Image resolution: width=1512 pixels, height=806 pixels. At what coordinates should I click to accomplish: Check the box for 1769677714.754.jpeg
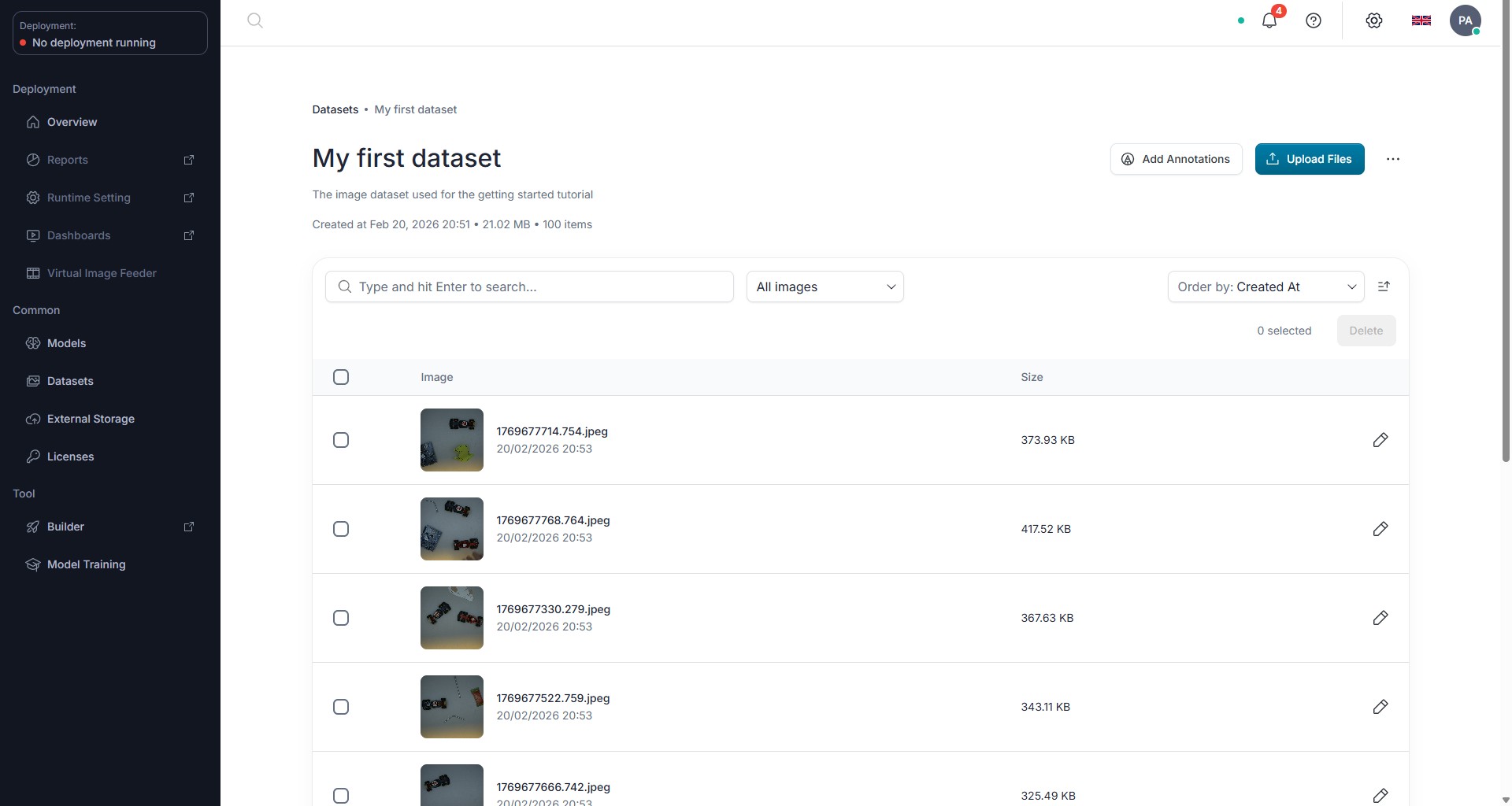341,440
